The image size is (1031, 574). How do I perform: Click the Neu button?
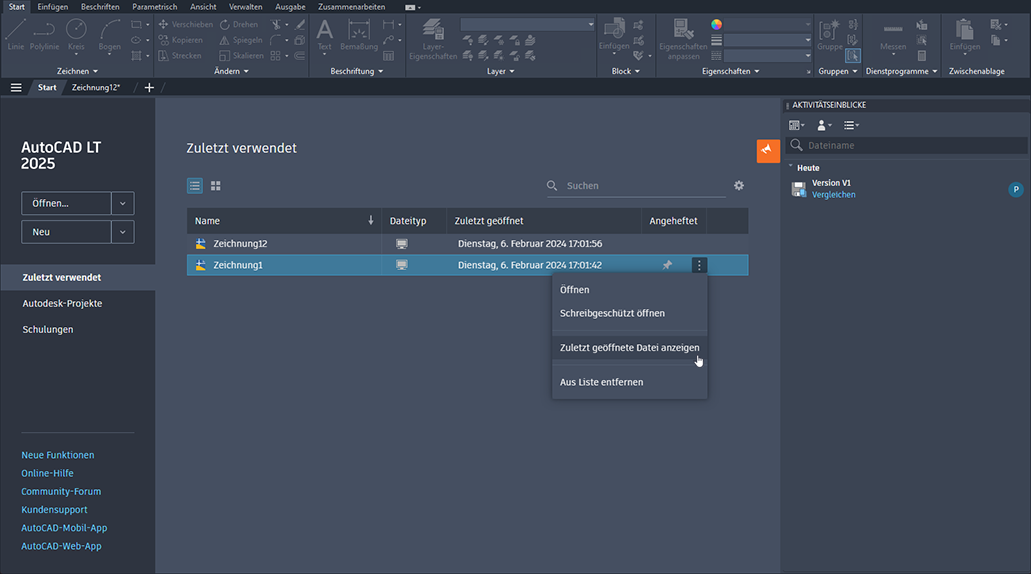pos(66,232)
